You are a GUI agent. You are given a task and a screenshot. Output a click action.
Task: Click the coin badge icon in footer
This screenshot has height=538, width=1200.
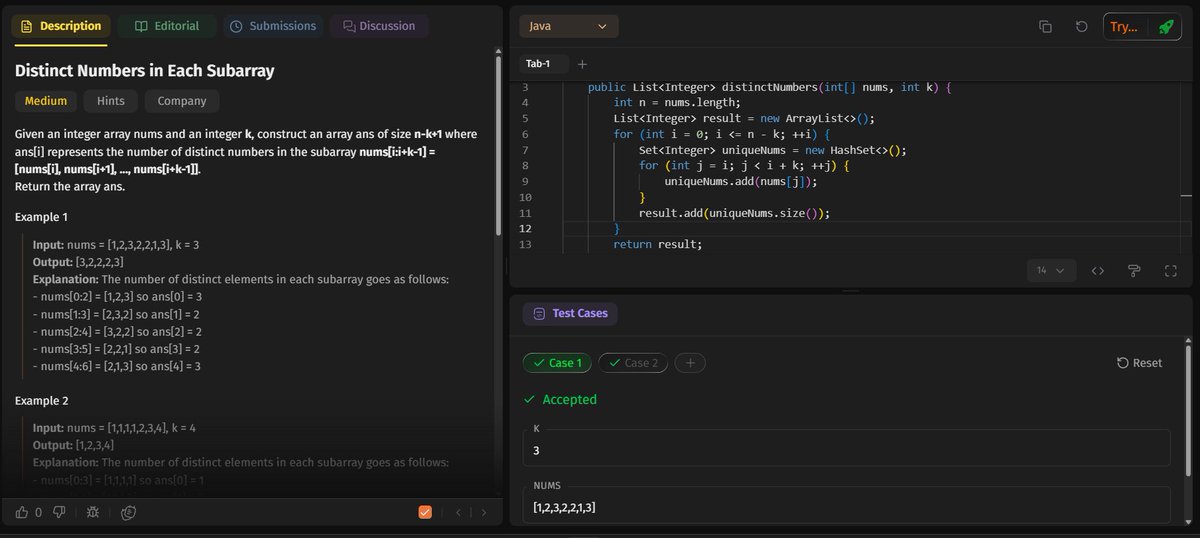(128, 512)
